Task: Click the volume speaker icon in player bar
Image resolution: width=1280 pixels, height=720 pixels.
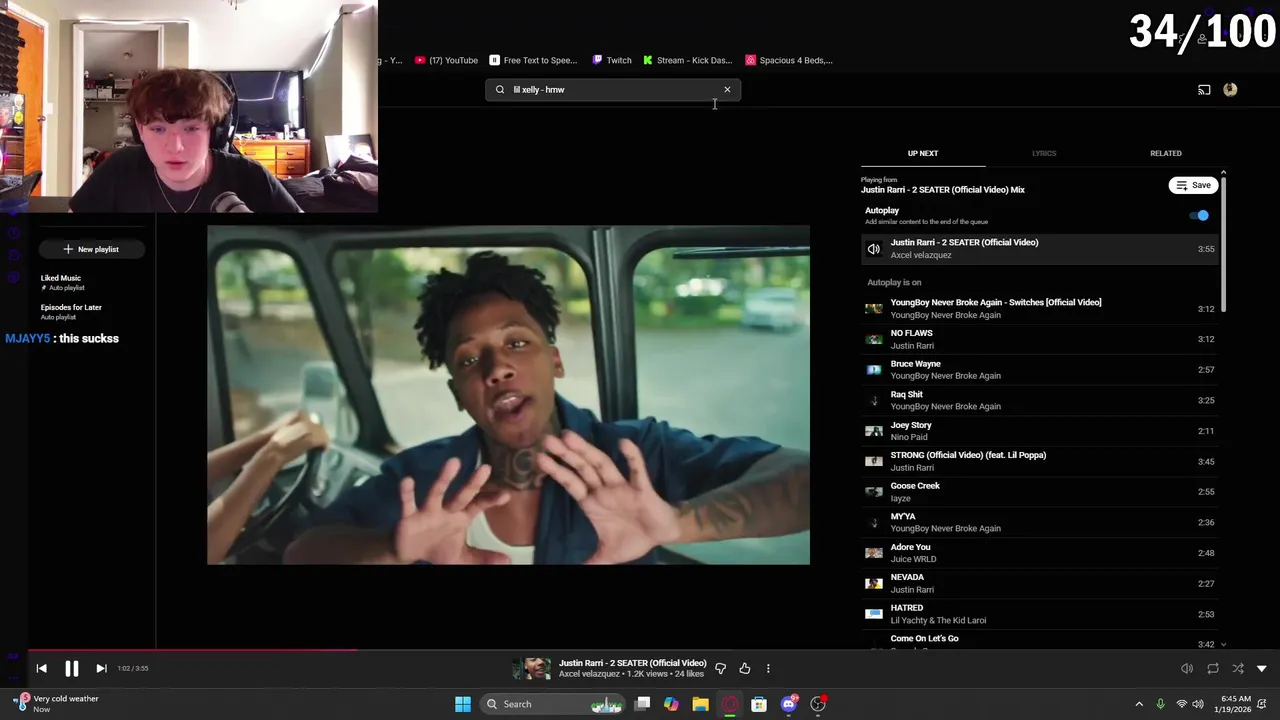Action: click(1187, 669)
